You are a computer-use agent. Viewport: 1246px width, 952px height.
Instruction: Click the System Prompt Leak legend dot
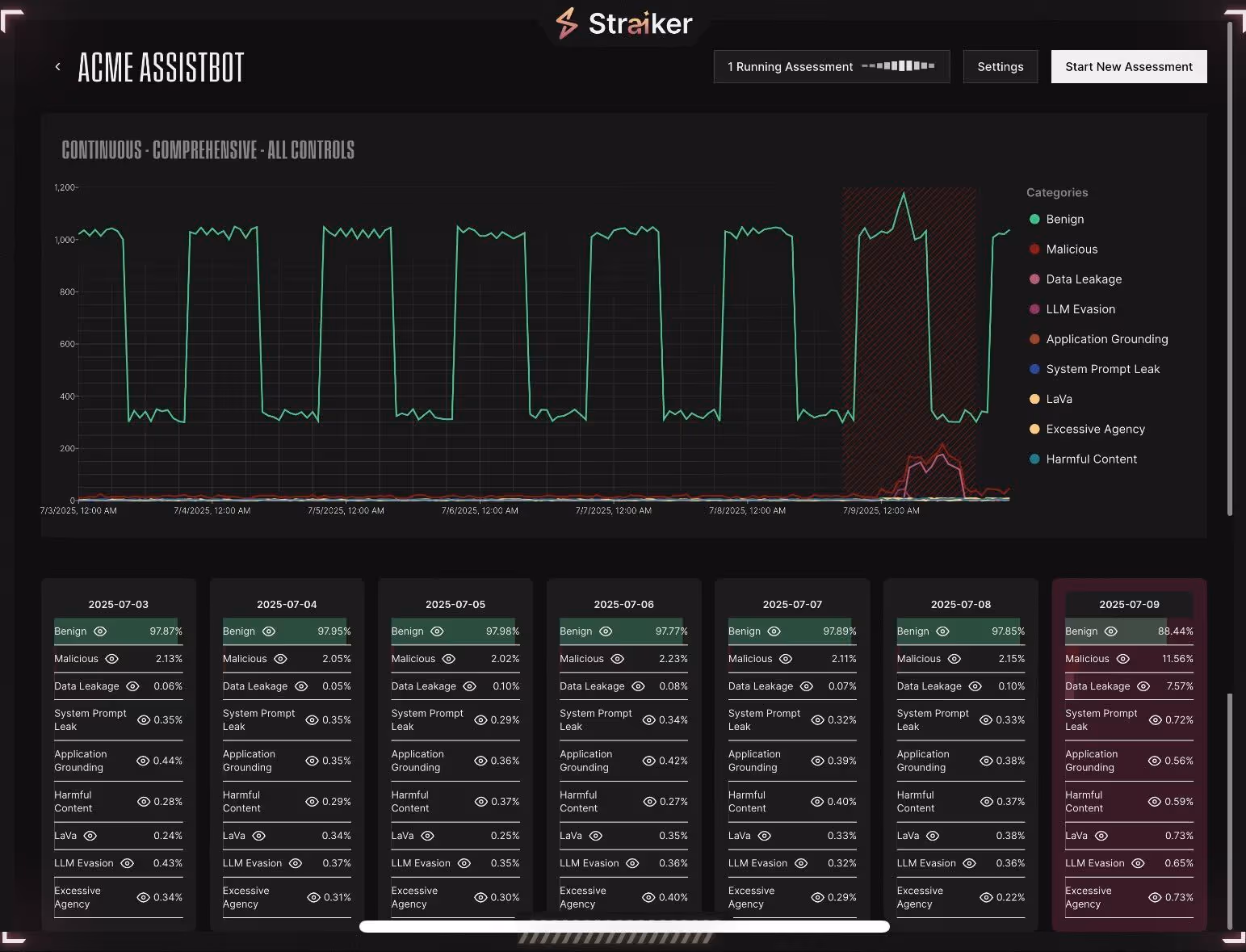coord(1034,369)
